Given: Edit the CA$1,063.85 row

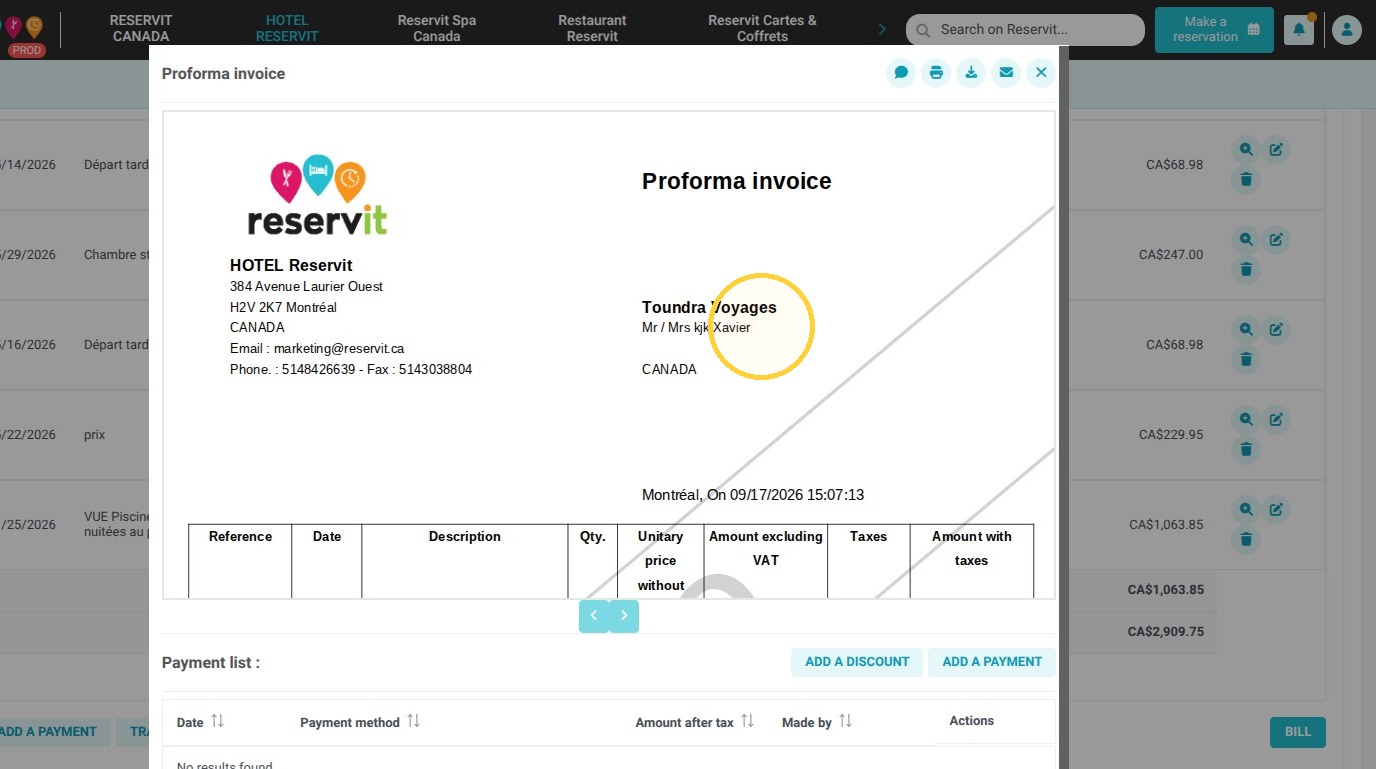Looking at the screenshot, I should pos(1276,510).
